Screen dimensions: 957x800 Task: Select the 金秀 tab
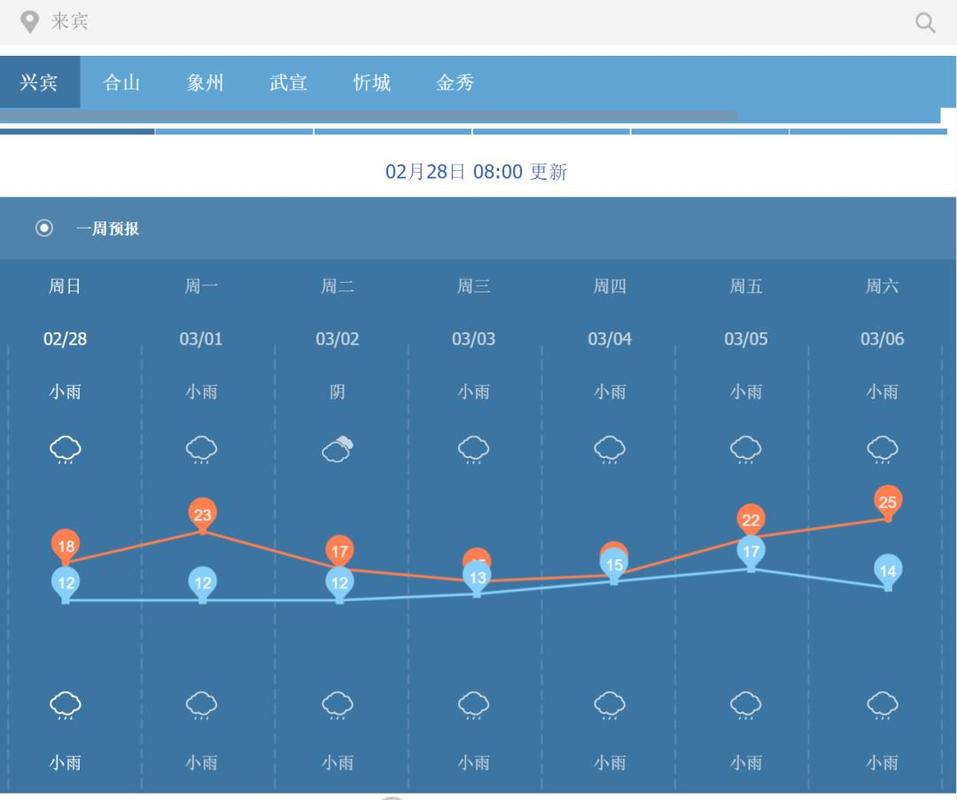(x=455, y=82)
